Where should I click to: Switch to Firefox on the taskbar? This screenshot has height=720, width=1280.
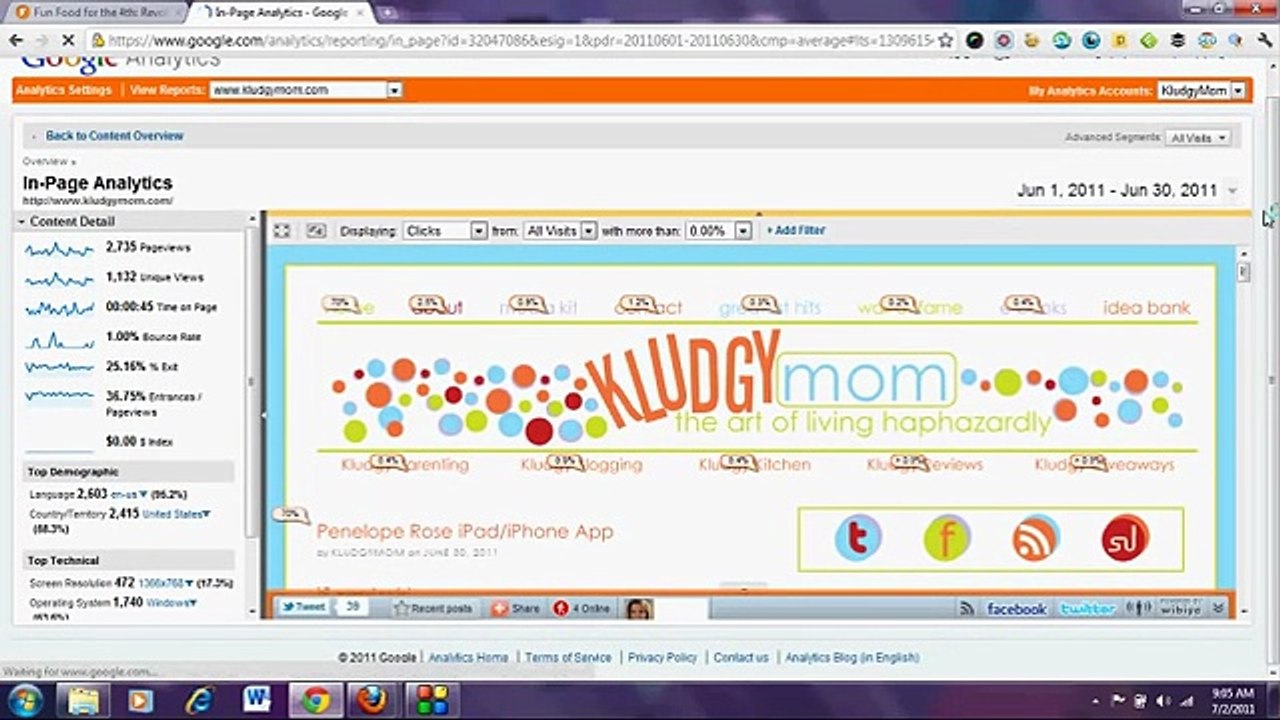(x=373, y=700)
